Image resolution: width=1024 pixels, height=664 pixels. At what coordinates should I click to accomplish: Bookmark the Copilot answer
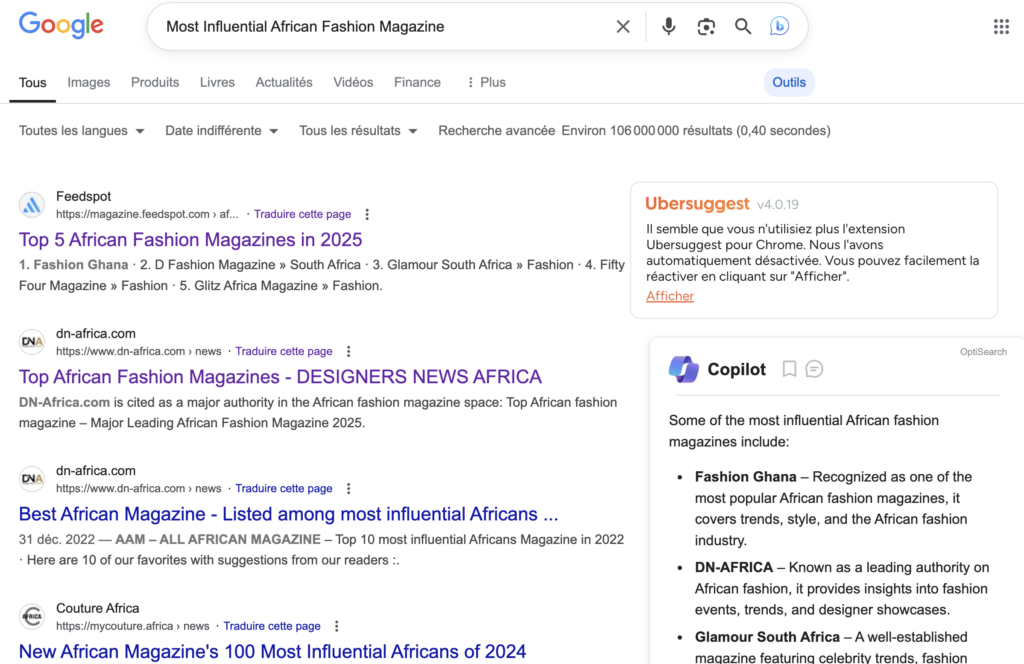click(789, 370)
